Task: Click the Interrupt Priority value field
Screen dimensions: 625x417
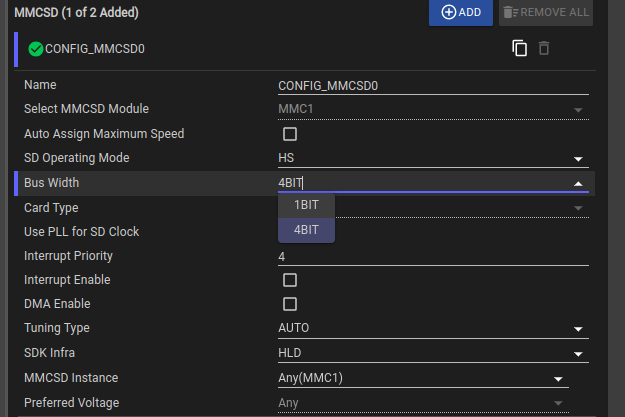Action: pyautogui.click(x=432, y=256)
